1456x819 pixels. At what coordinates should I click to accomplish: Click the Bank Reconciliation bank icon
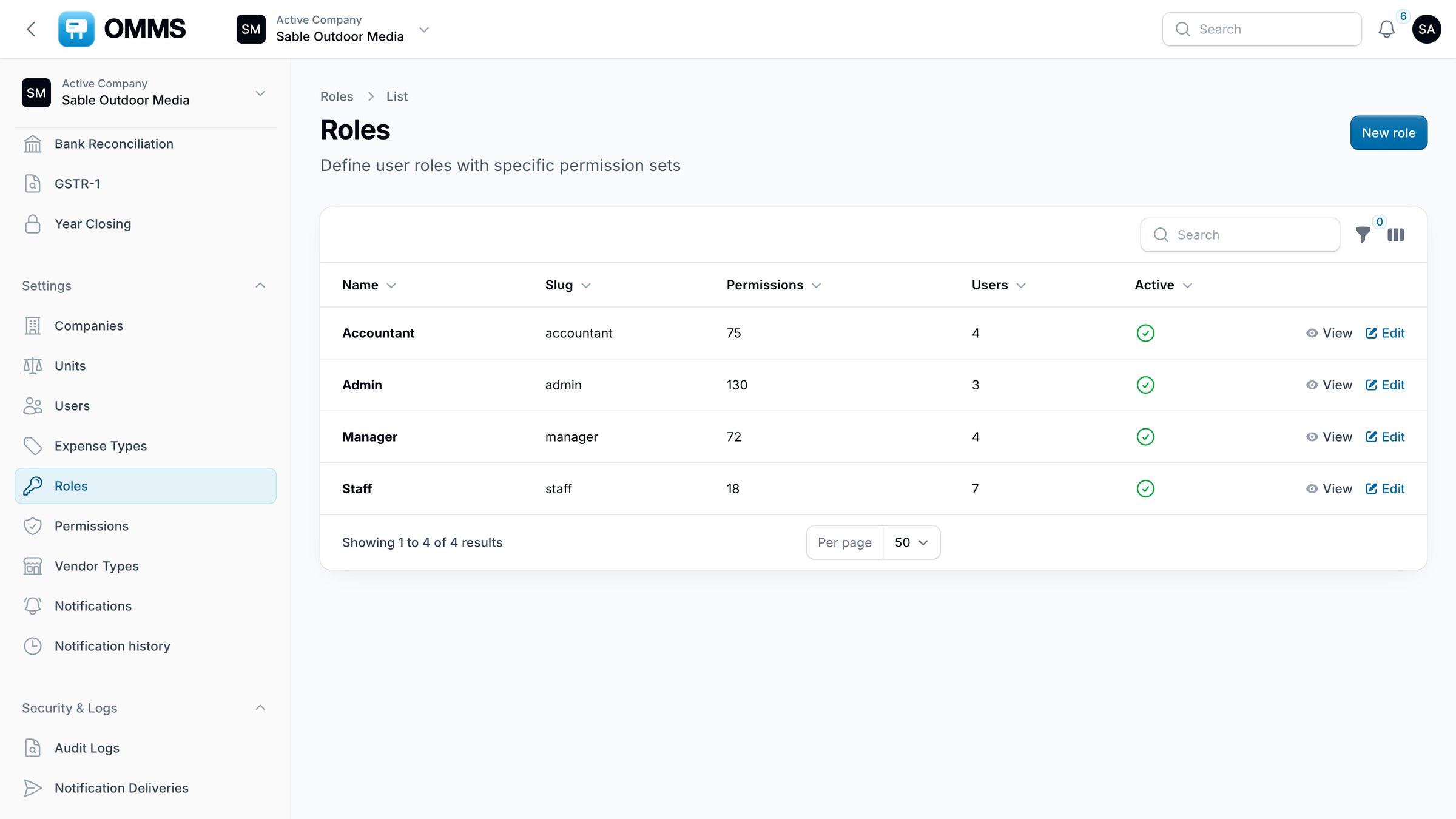click(33, 144)
